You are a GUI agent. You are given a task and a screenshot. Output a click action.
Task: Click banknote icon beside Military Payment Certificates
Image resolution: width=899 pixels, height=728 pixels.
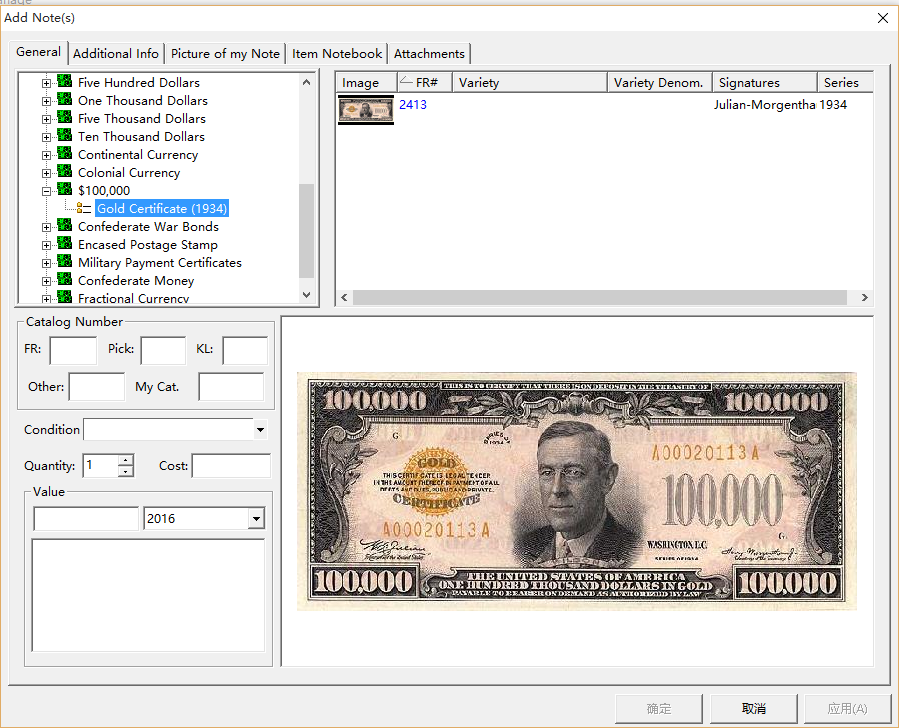pos(63,262)
